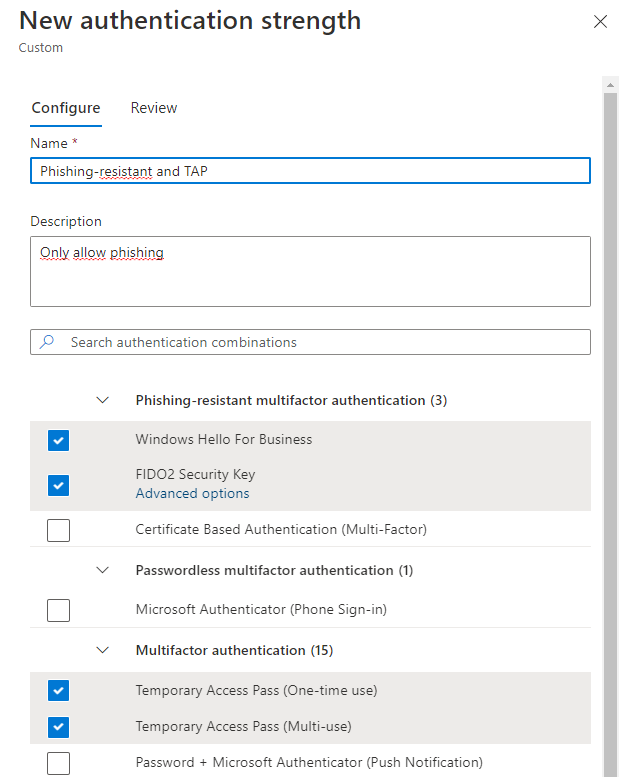
Task: Uncheck Windows Hello For Business
Action: point(58,440)
